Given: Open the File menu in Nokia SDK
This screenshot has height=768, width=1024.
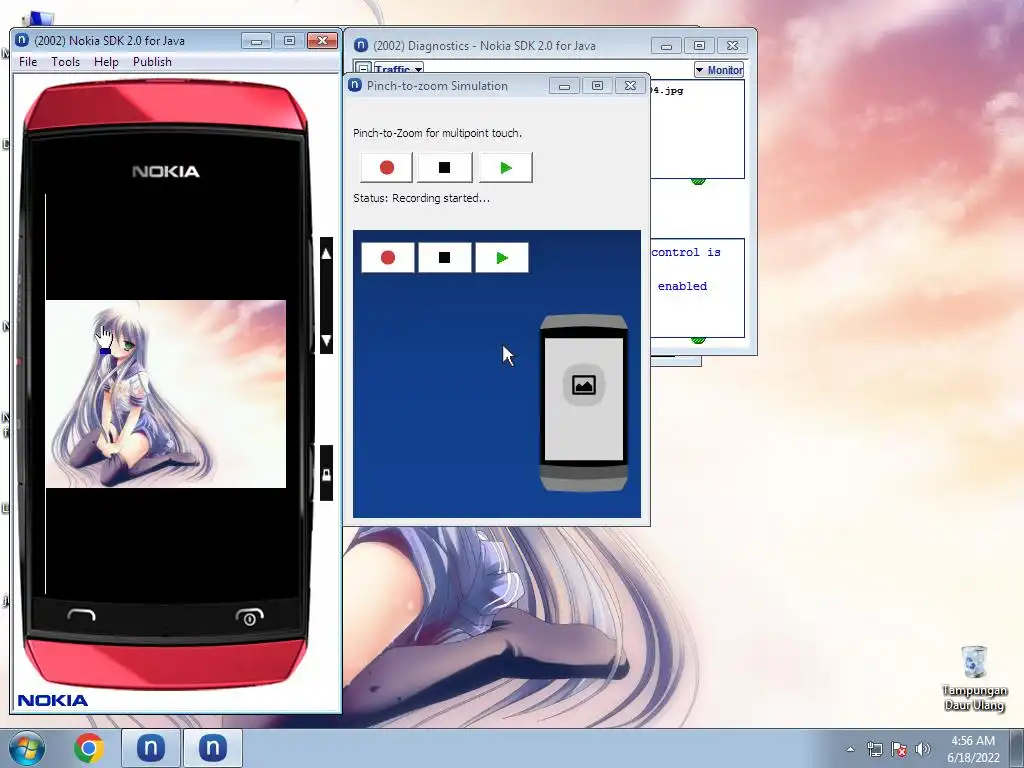Looking at the screenshot, I should pos(28,61).
